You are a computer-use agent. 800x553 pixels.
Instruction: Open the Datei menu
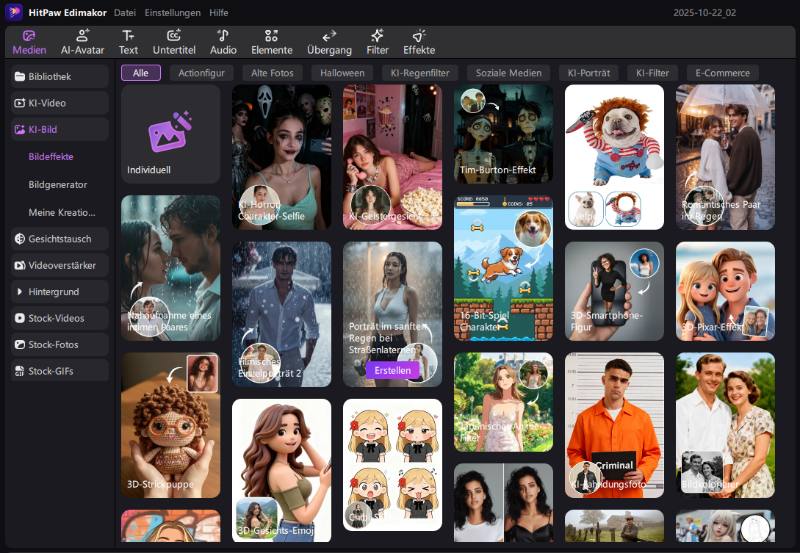click(x=125, y=12)
